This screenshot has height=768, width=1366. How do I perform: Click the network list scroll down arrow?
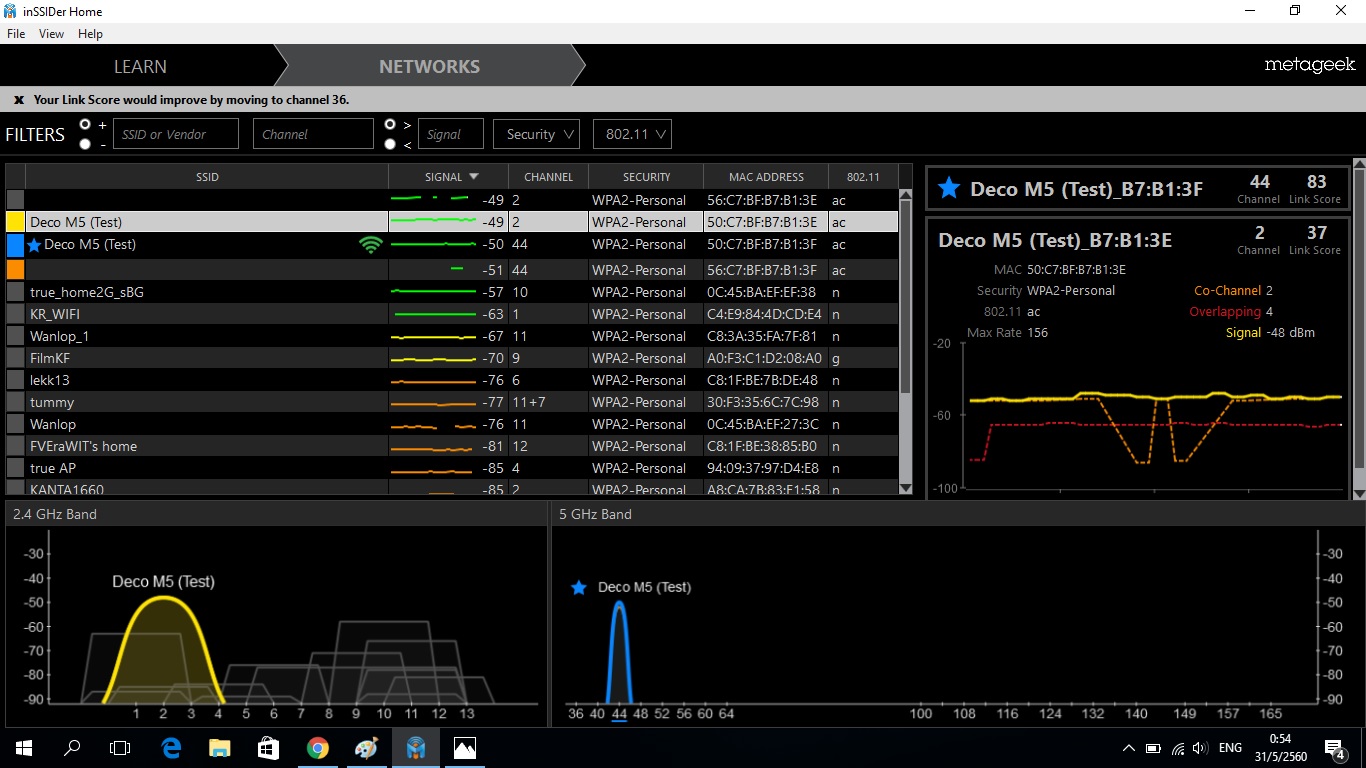pyautogui.click(x=906, y=488)
